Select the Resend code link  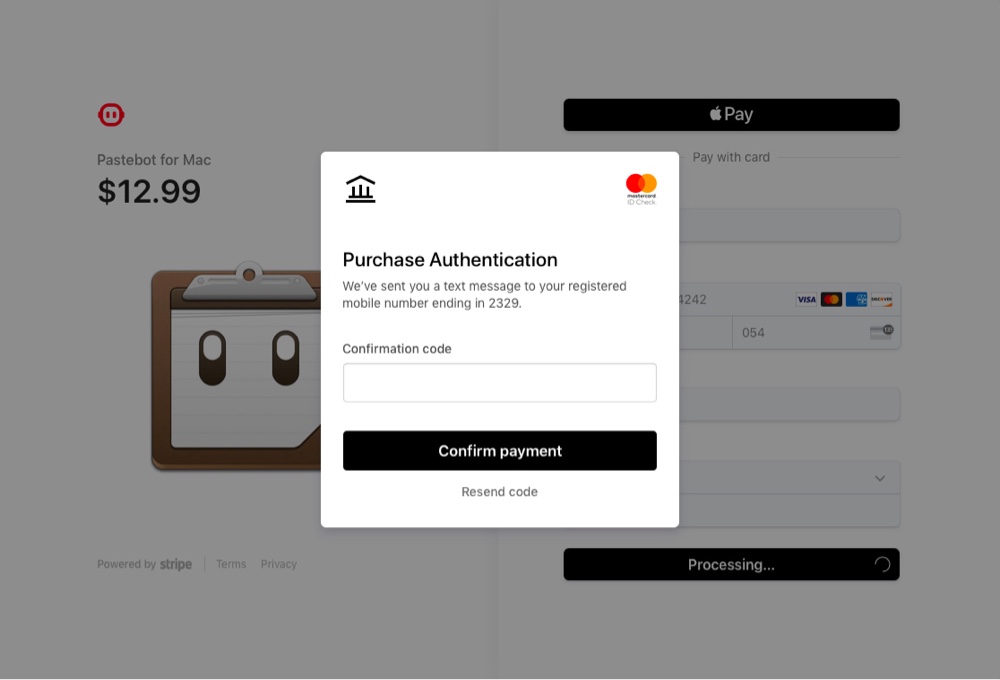coord(499,491)
